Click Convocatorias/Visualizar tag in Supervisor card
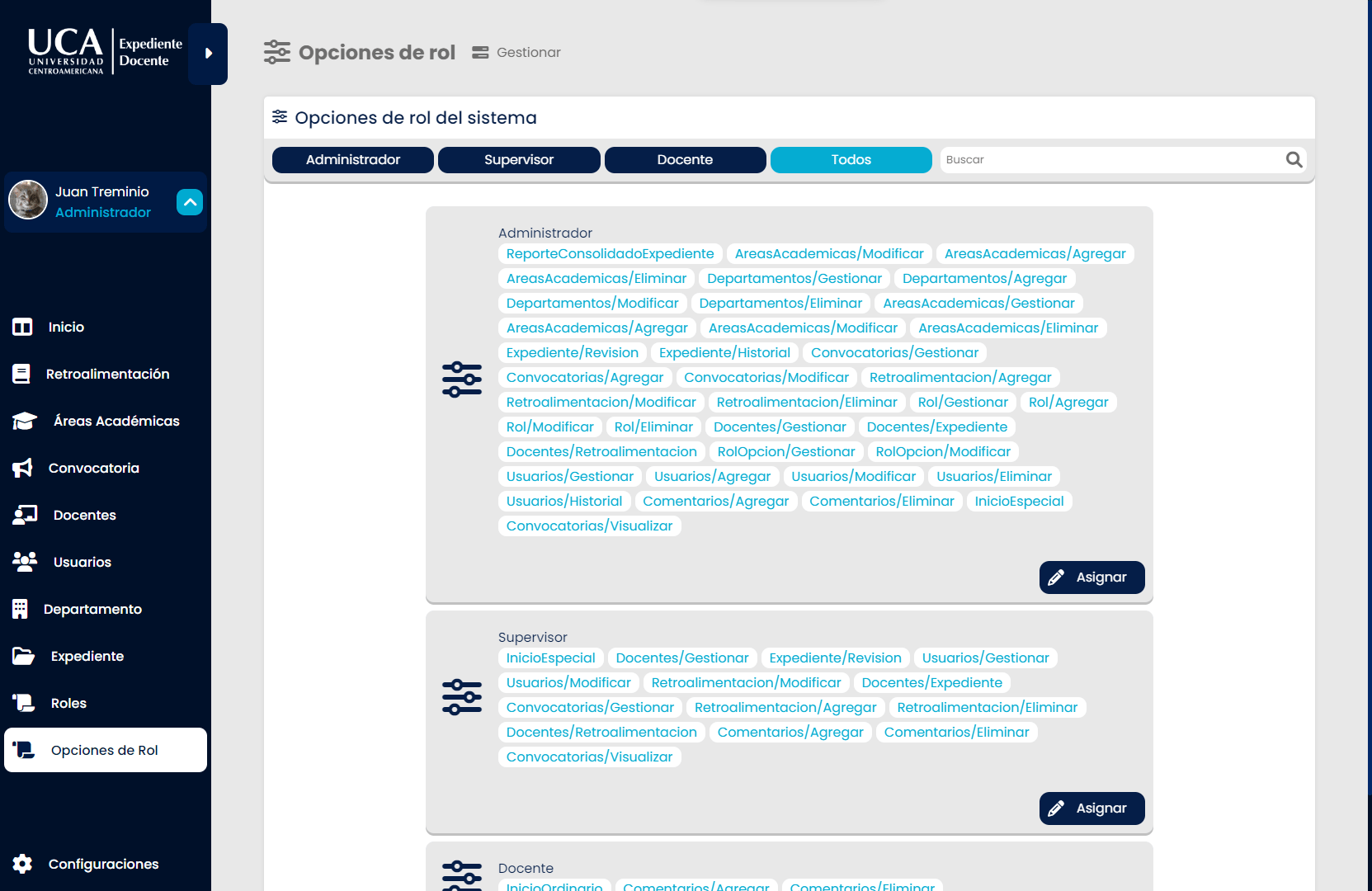Screen dimensions: 1372x891 (590, 757)
